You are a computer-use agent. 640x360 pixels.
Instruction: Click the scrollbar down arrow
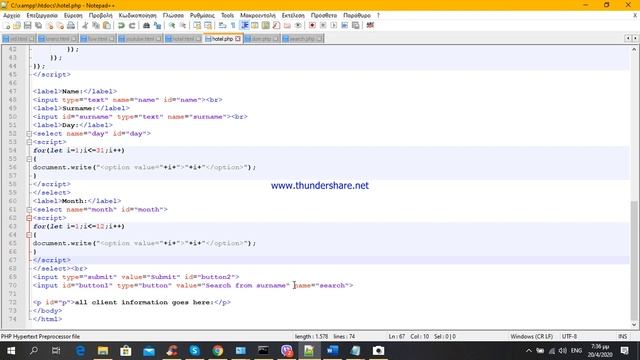point(634,325)
